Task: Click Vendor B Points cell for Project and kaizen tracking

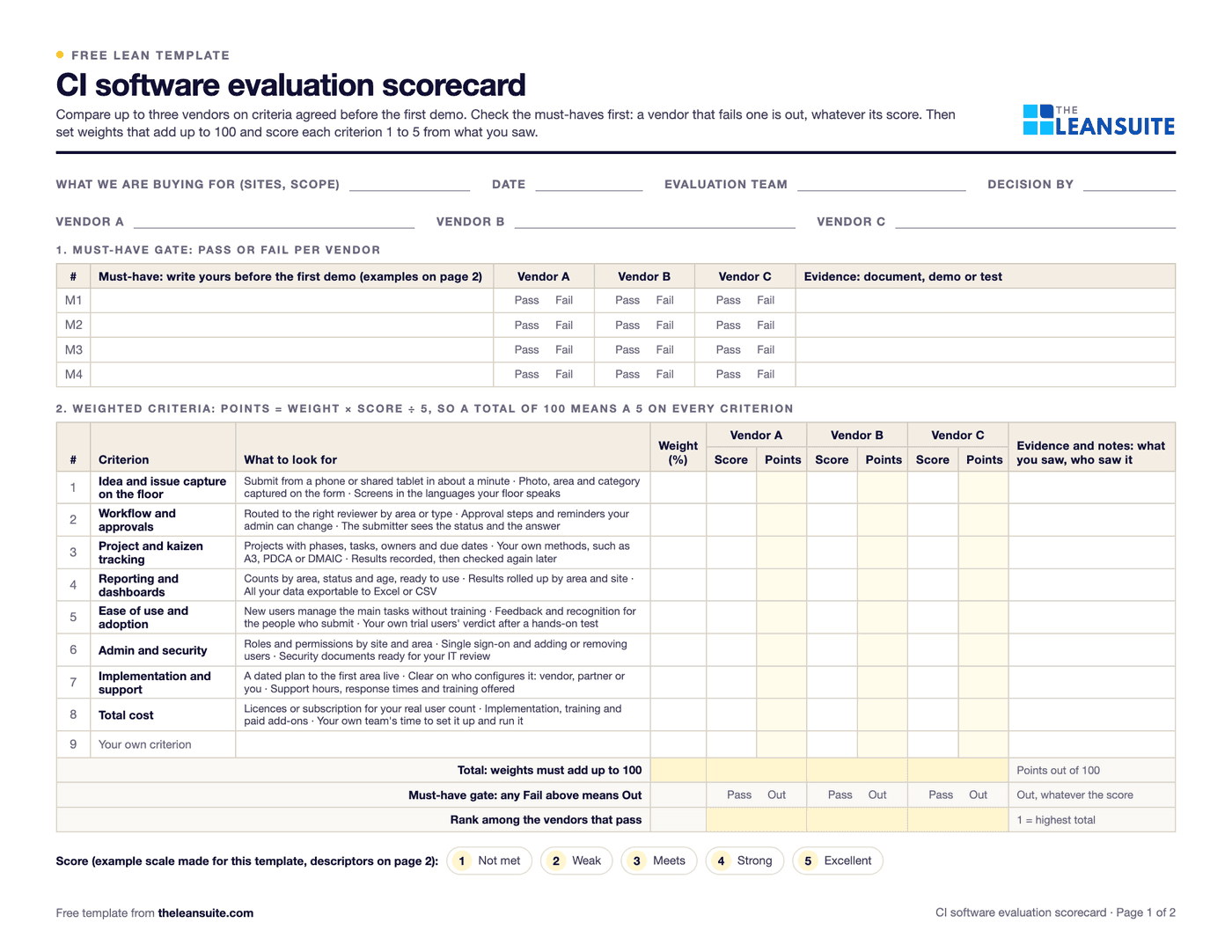Action: (883, 553)
